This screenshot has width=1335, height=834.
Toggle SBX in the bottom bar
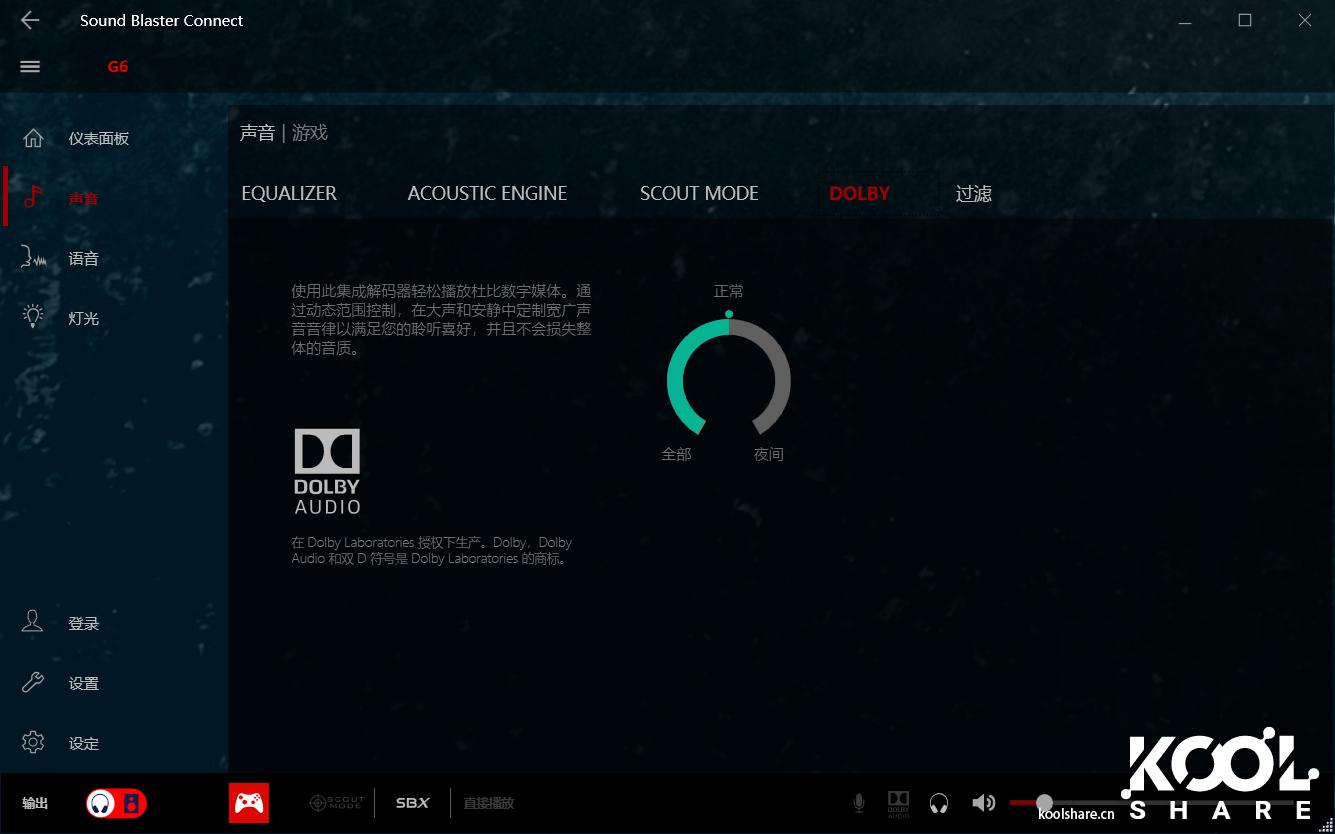[412, 803]
